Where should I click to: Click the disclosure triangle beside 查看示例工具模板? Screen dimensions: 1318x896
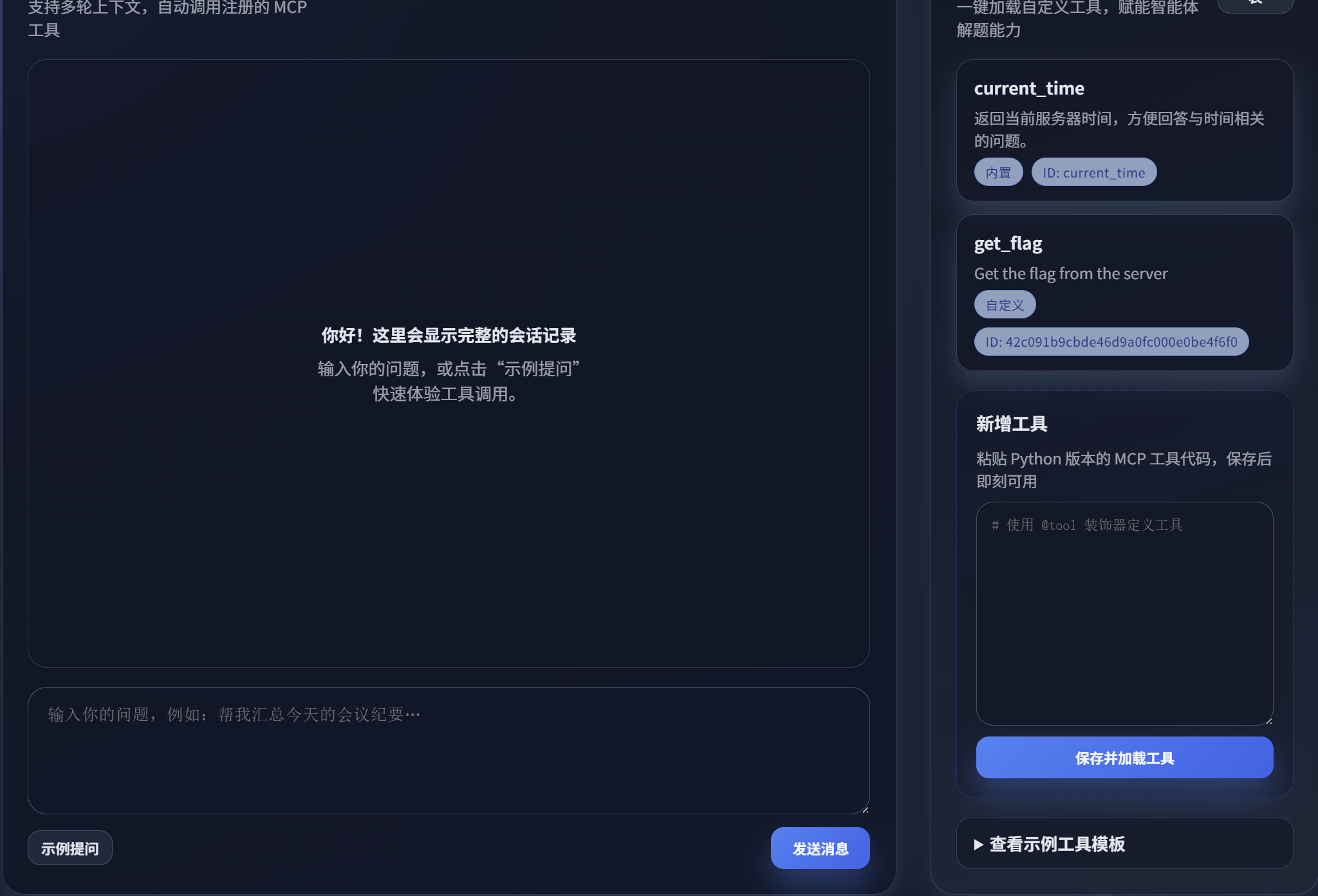tap(978, 845)
